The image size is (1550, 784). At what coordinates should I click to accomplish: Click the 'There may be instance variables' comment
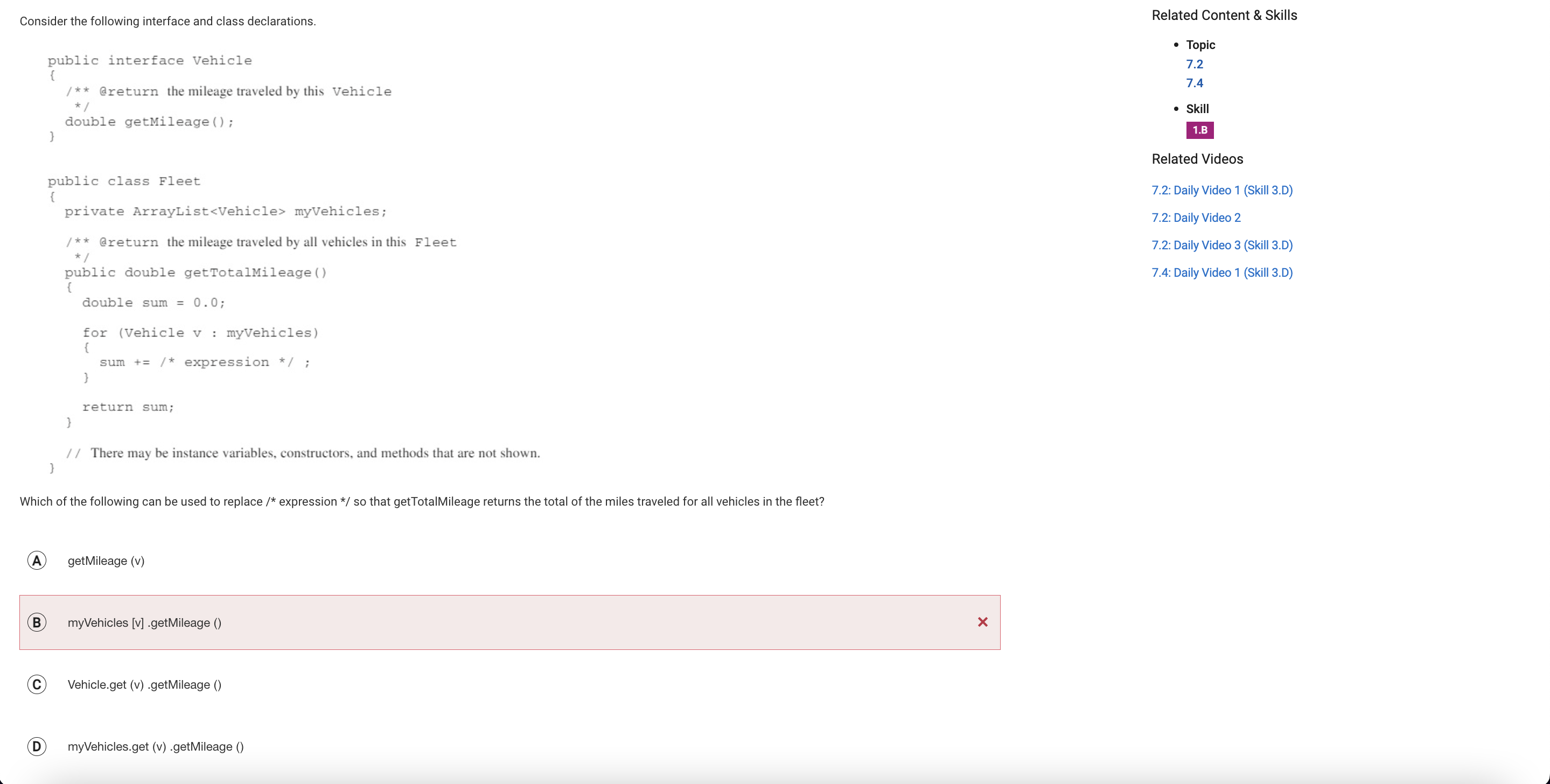click(x=303, y=453)
